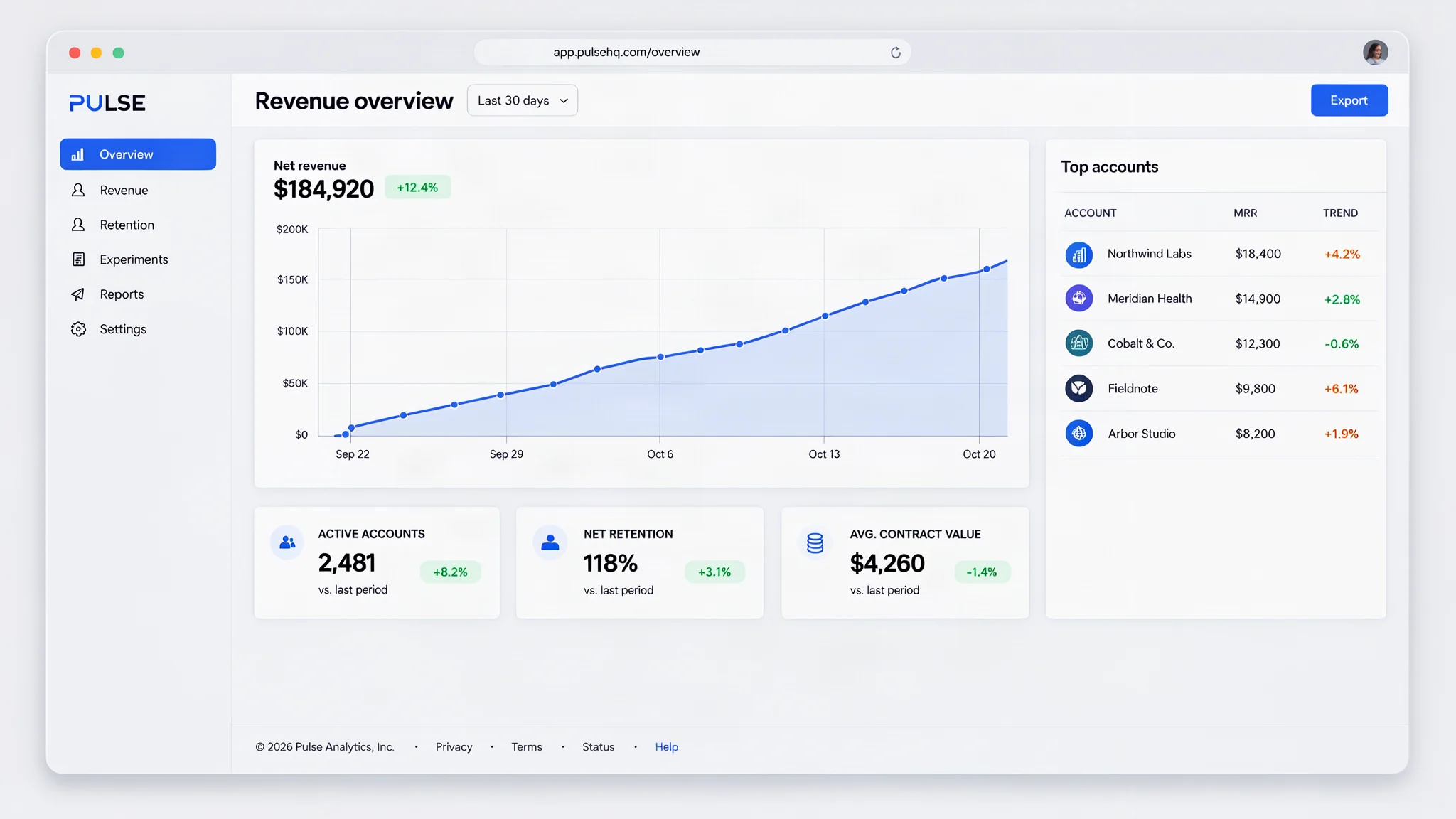Click the app.pulsehq.com/overview address bar
Viewport: 1456px width, 819px height.
pos(692,53)
